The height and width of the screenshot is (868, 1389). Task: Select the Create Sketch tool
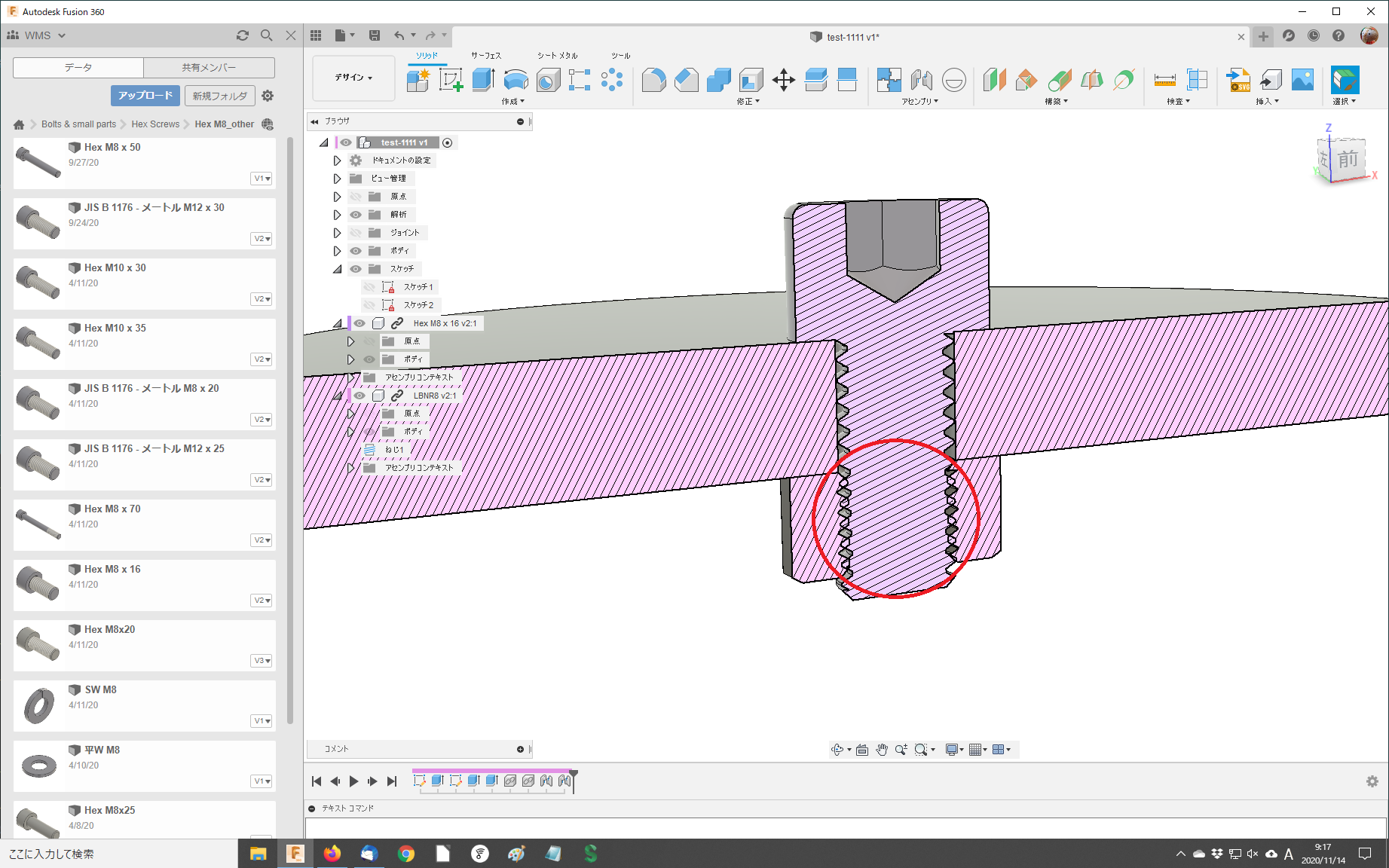point(451,80)
